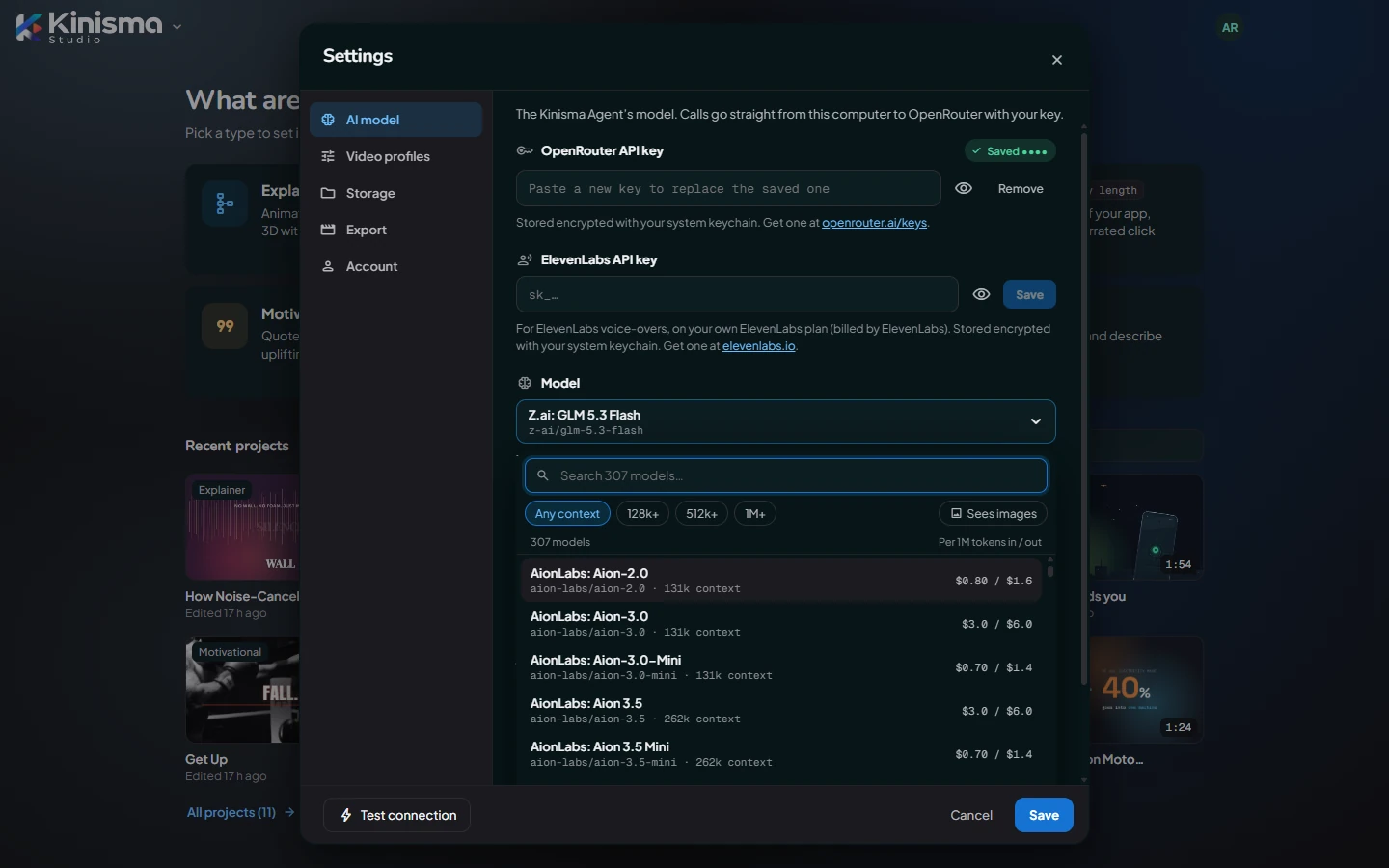Click the model list scrollbar thumb
Viewport: 1389px width, 868px height.
pyautogui.click(x=1050, y=570)
